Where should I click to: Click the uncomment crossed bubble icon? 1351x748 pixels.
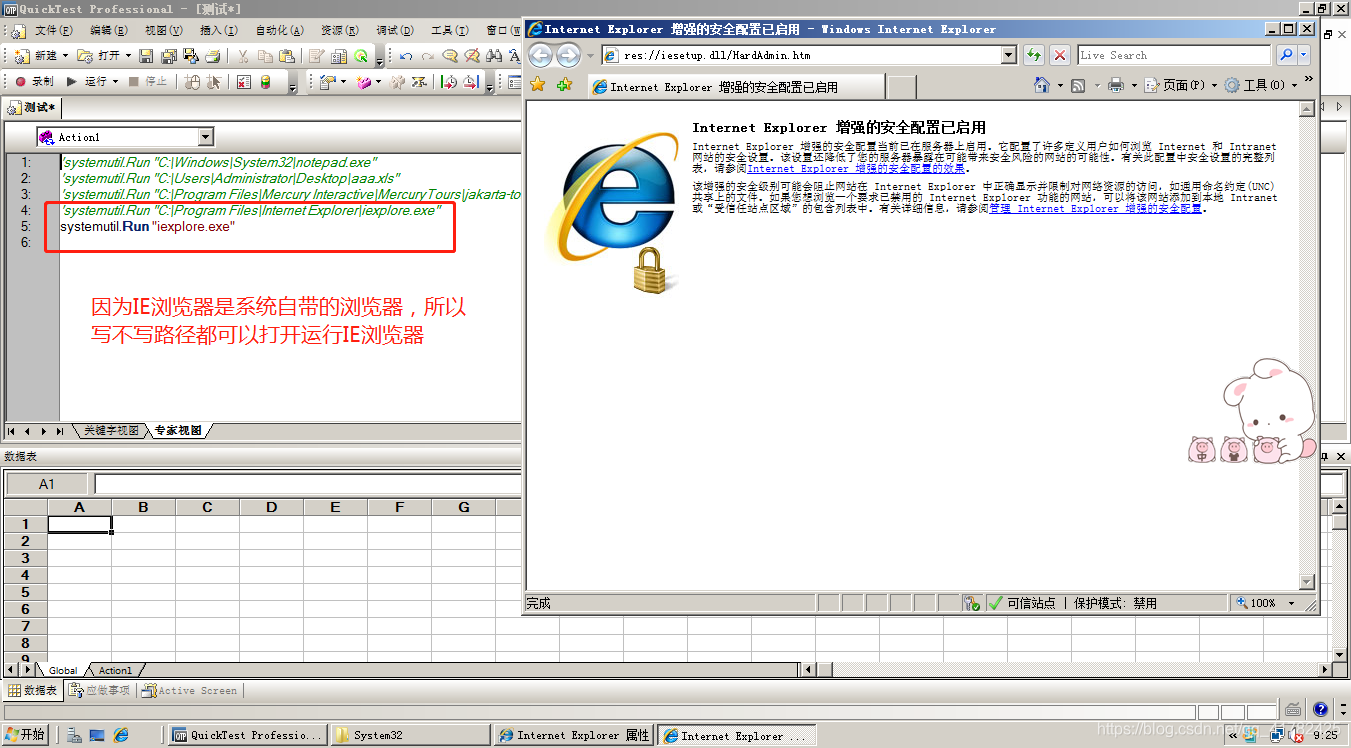pyautogui.click(x=471, y=56)
